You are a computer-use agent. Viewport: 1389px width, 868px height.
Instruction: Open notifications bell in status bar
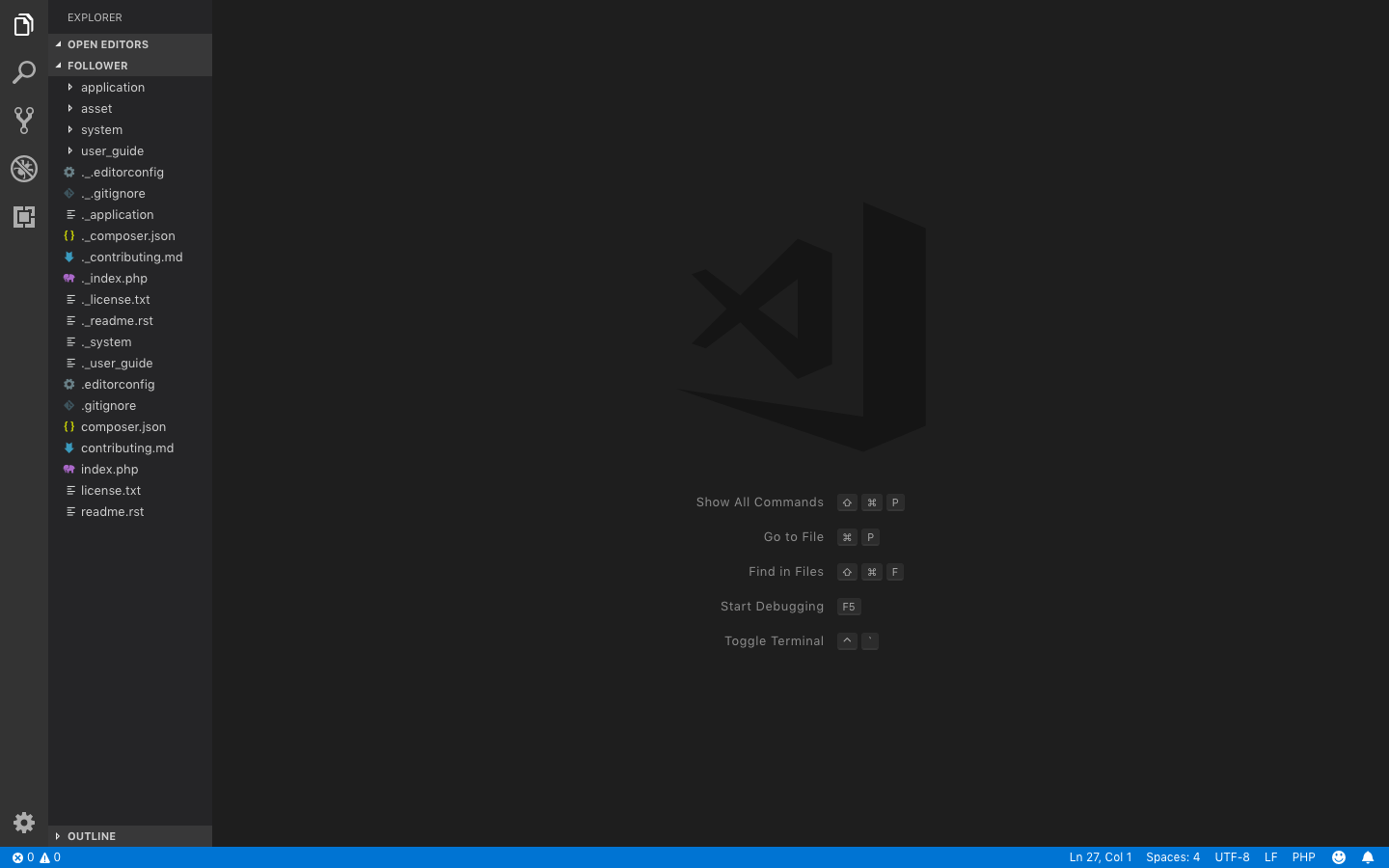coord(1368,857)
